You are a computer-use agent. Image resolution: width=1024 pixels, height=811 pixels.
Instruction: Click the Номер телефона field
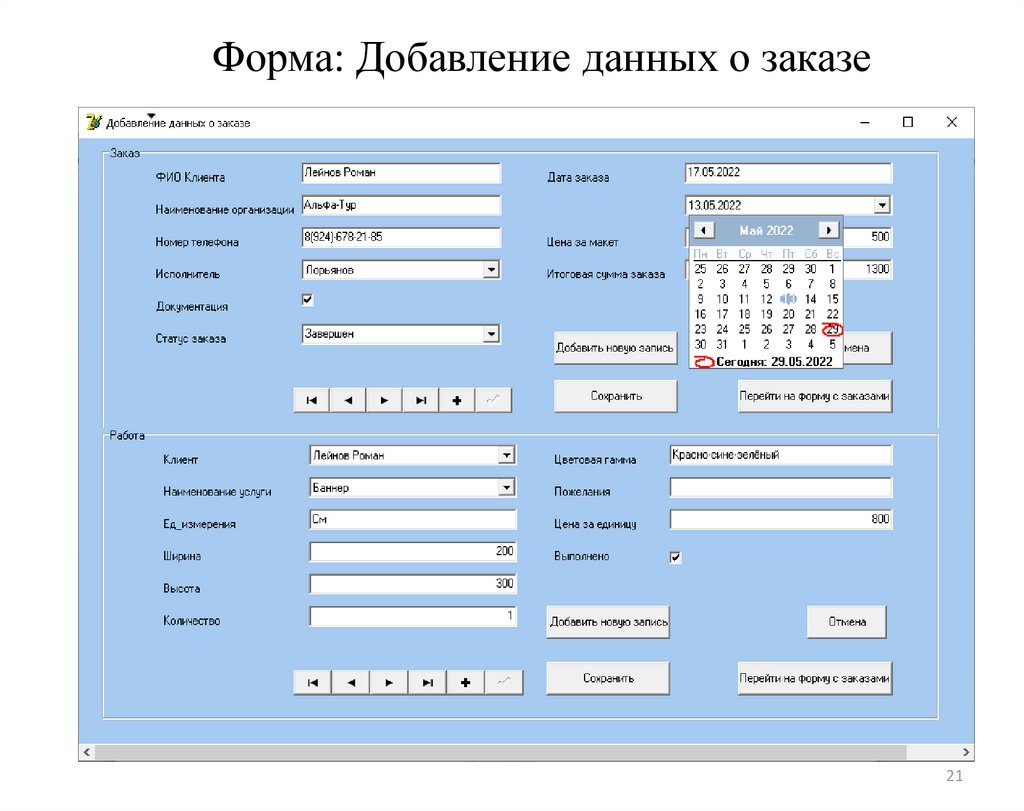pyautogui.click(x=401, y=237)
